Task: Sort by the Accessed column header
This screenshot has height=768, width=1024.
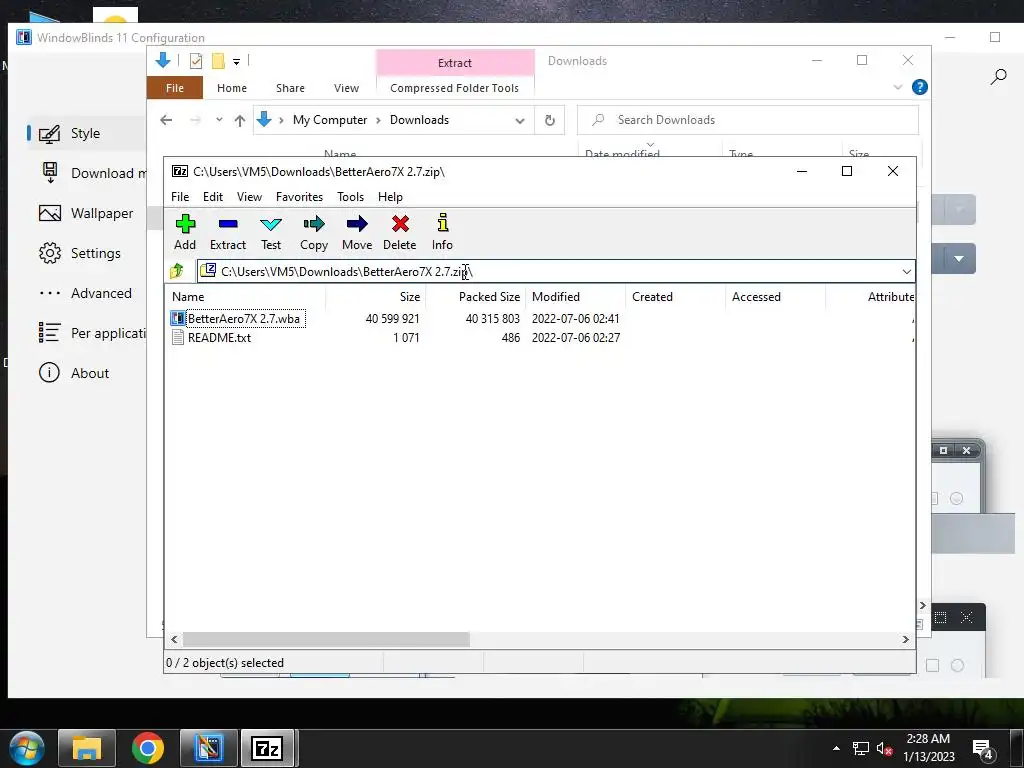Action: coord(775,297)
